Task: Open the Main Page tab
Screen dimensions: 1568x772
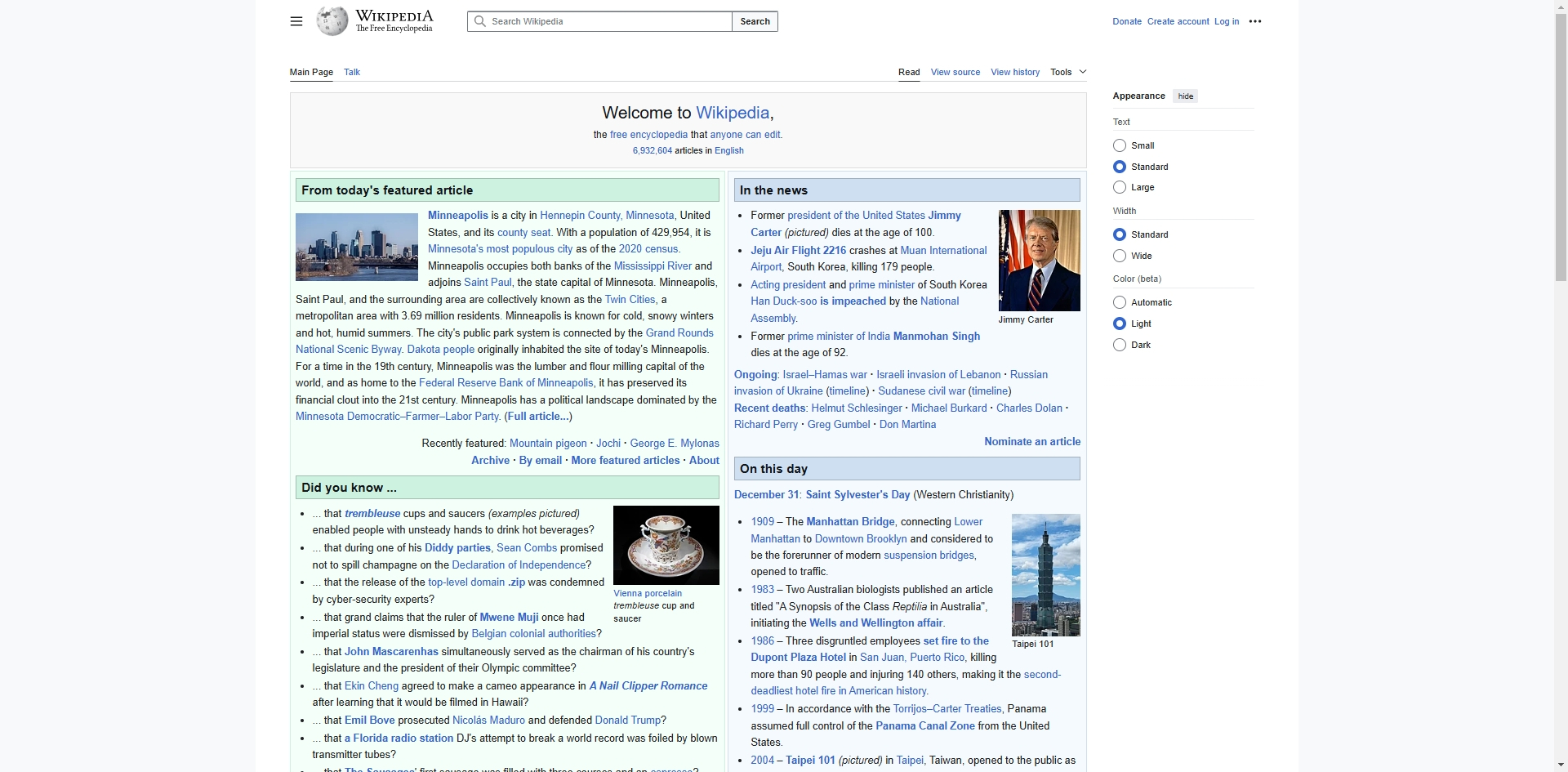Action: coord(311,72)
